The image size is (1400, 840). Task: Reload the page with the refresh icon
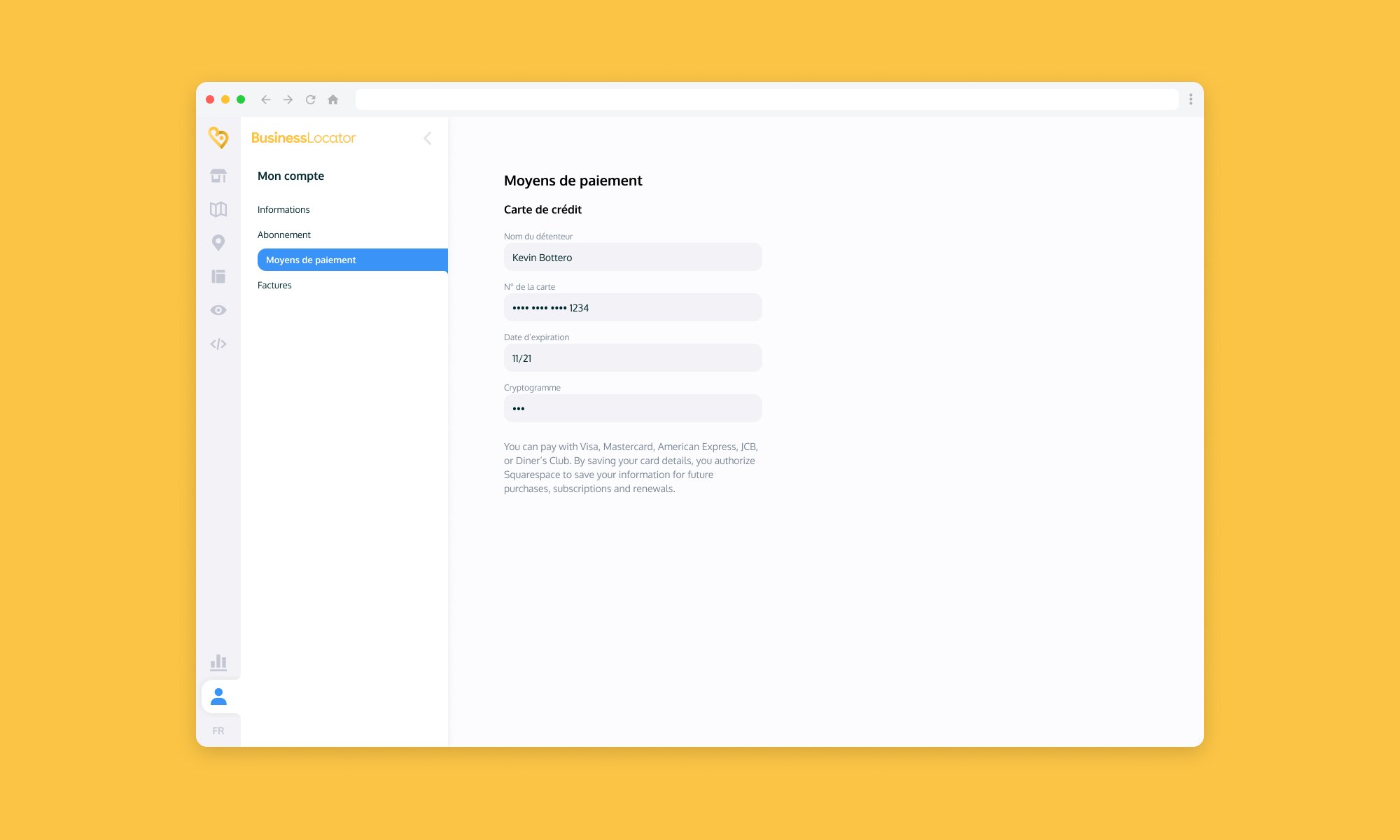311,99
